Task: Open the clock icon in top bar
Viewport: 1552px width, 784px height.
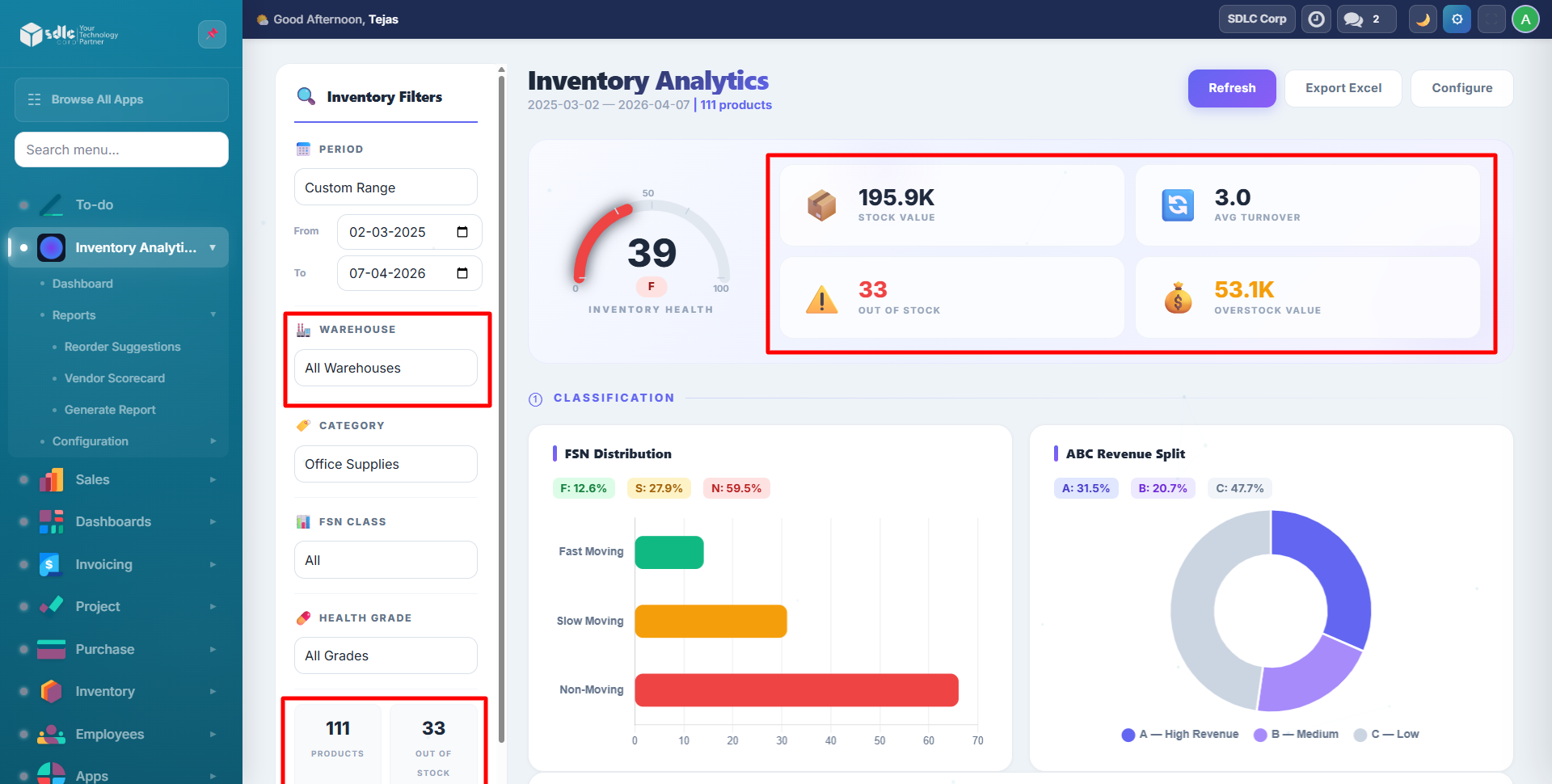Action: 1317,19
